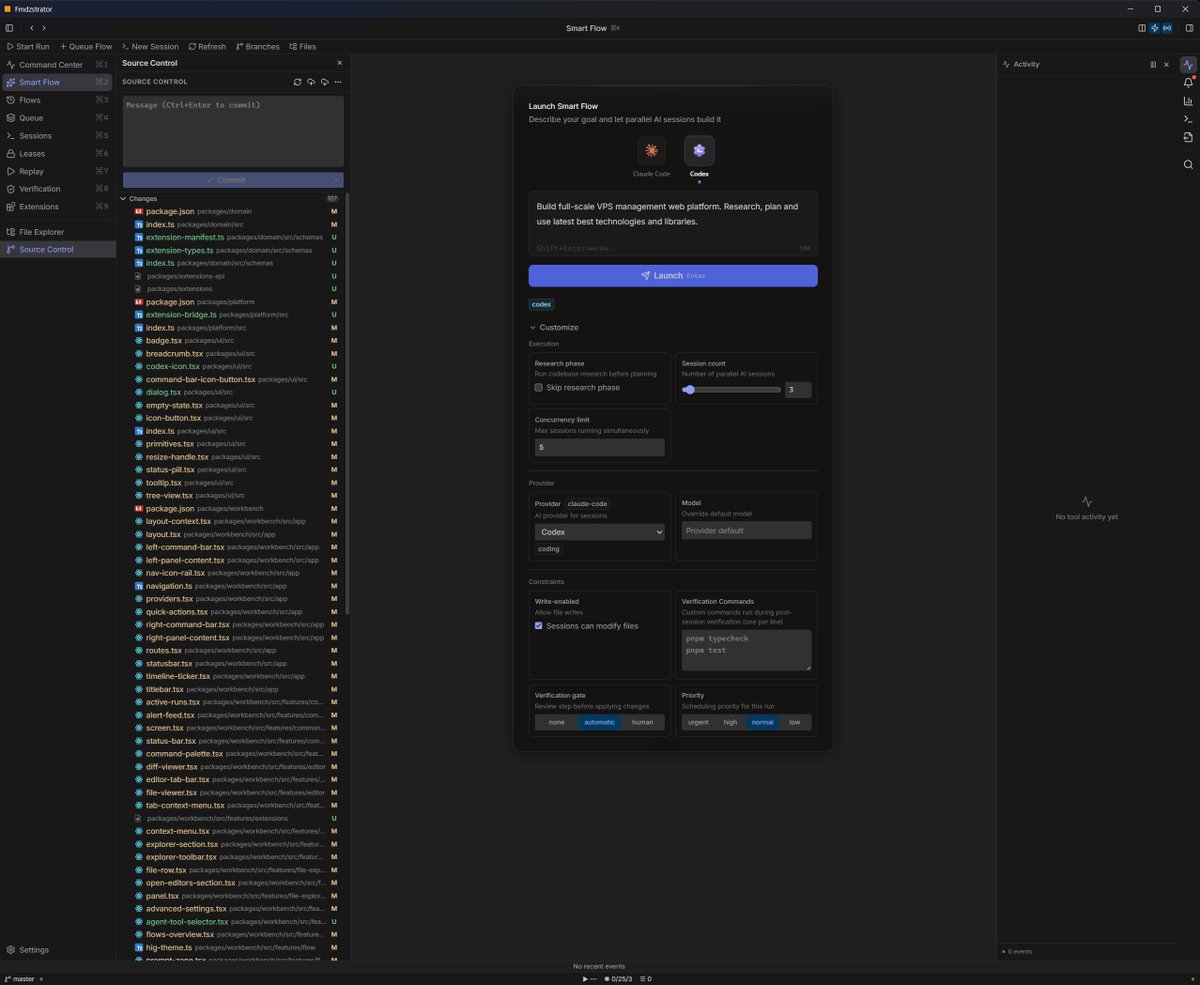
Task: Click into the Smart Flow goal text area
Action: (x=673, y=224)
